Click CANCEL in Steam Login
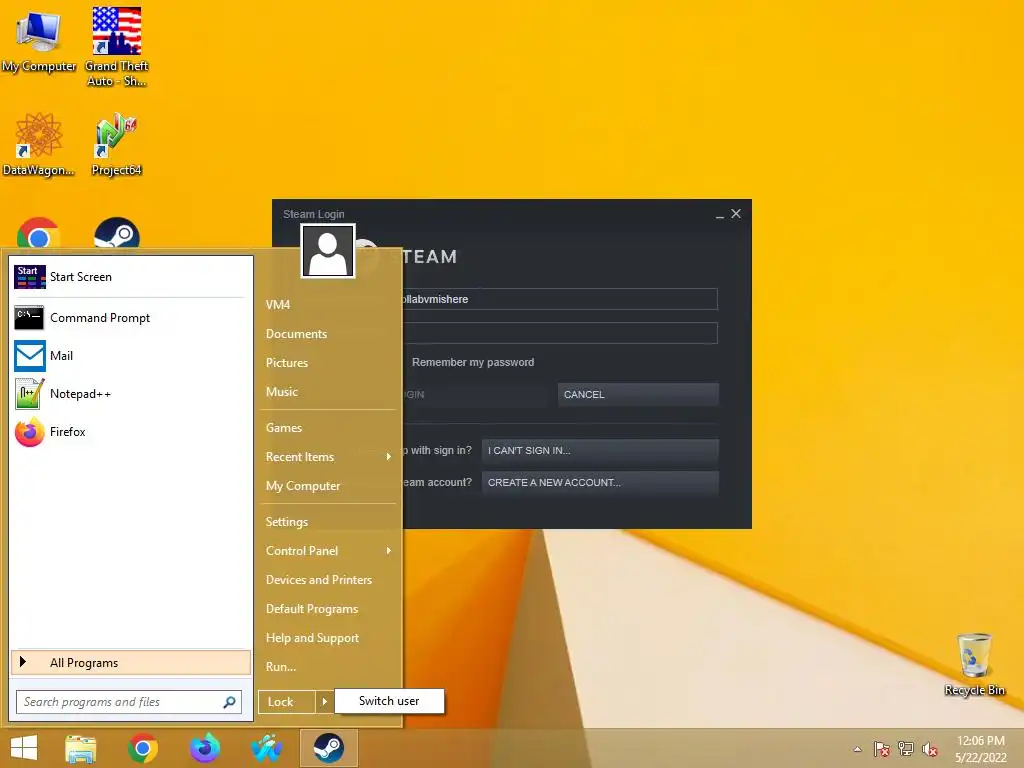 click(x=638, y=394)
